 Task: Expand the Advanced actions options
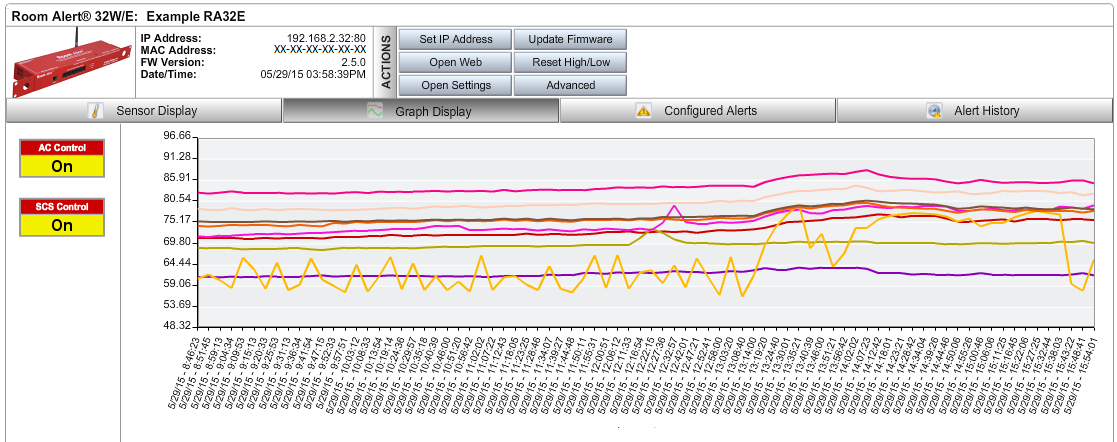pos(570,85)
